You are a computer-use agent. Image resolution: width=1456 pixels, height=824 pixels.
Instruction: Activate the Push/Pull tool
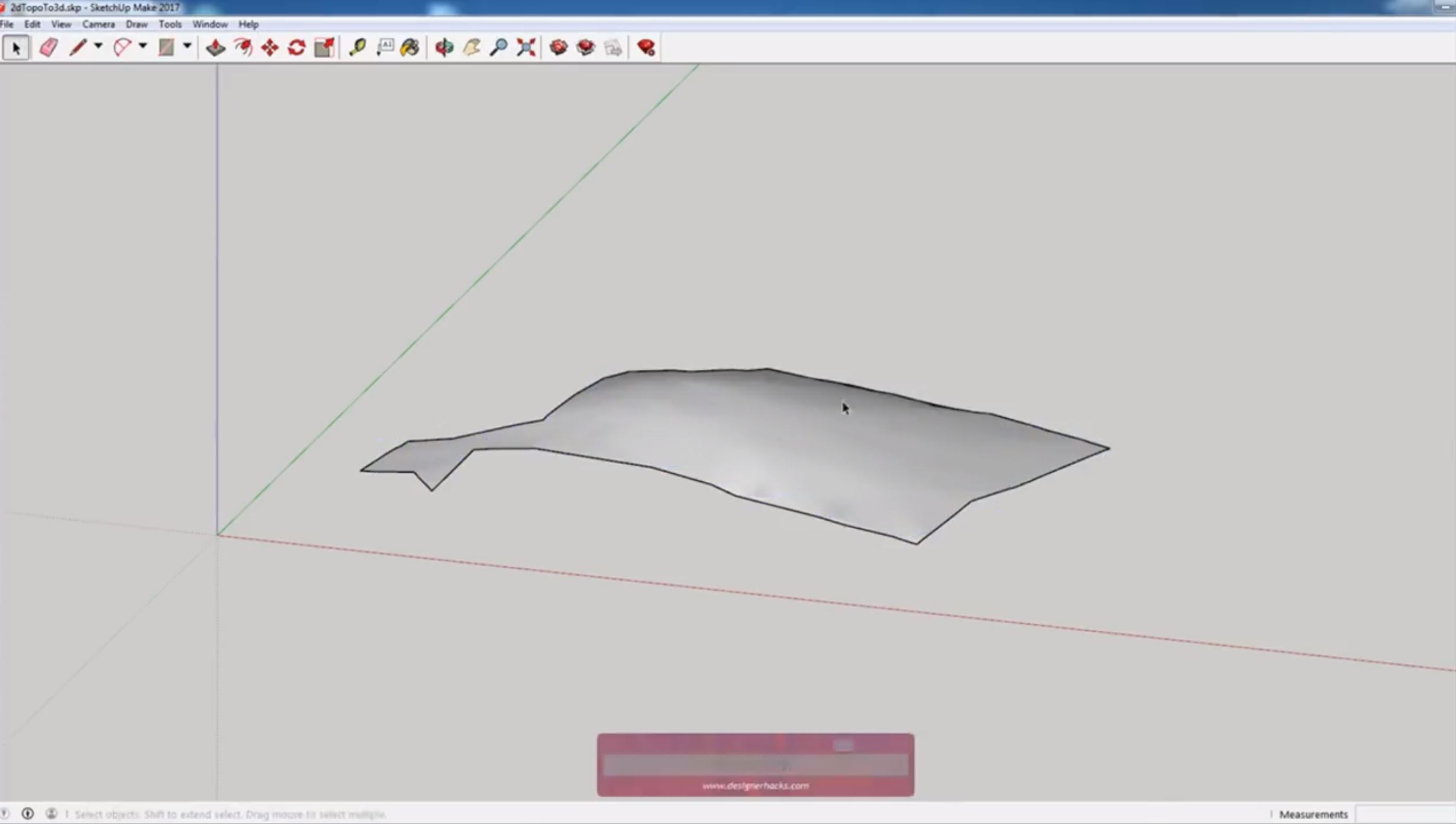coord(216,48)
